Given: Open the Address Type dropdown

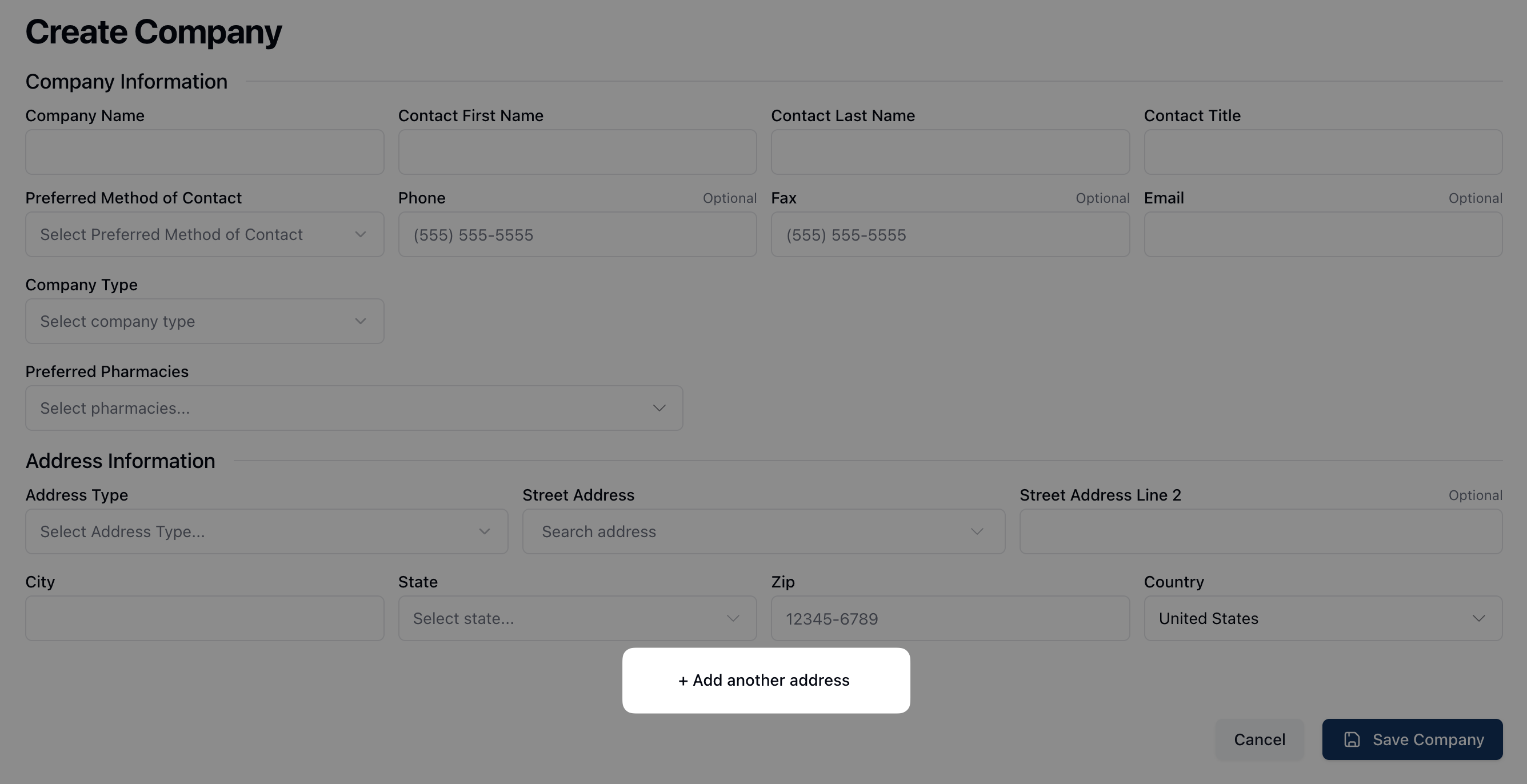Looking at the screenshot, I should (x=266, y=531).
